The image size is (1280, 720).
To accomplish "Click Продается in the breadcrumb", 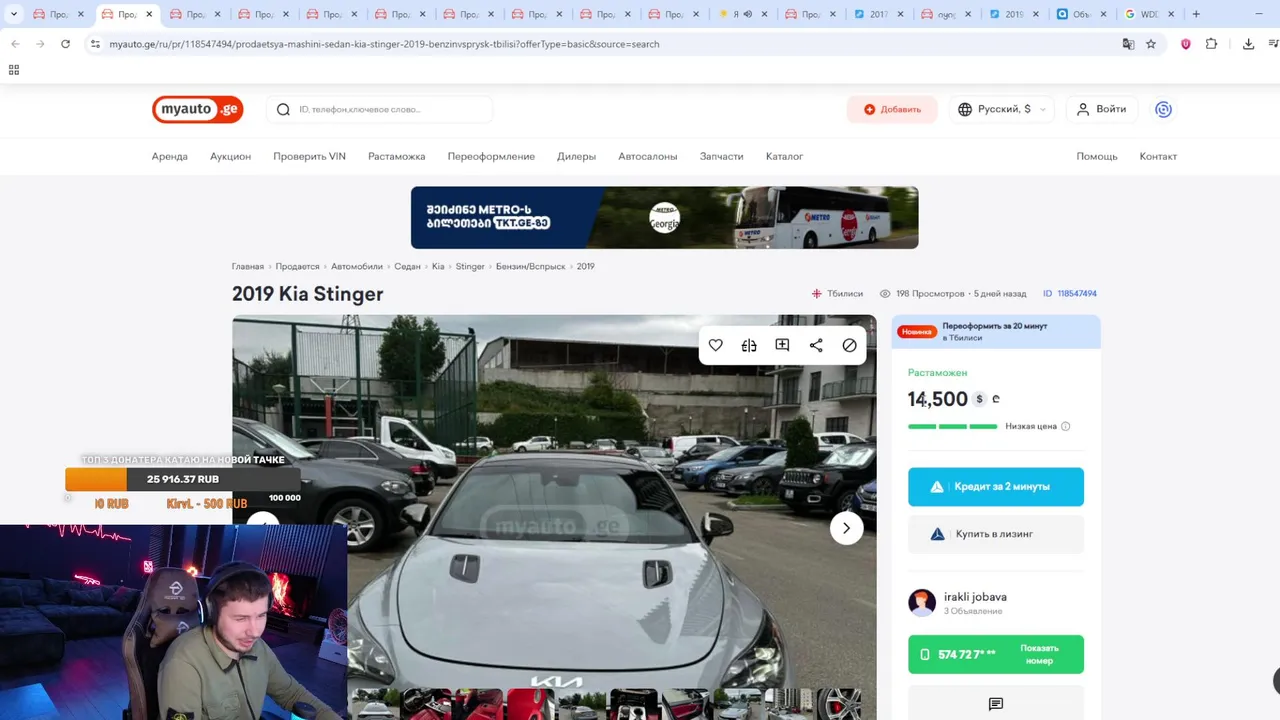I will [x=297, y=267].
